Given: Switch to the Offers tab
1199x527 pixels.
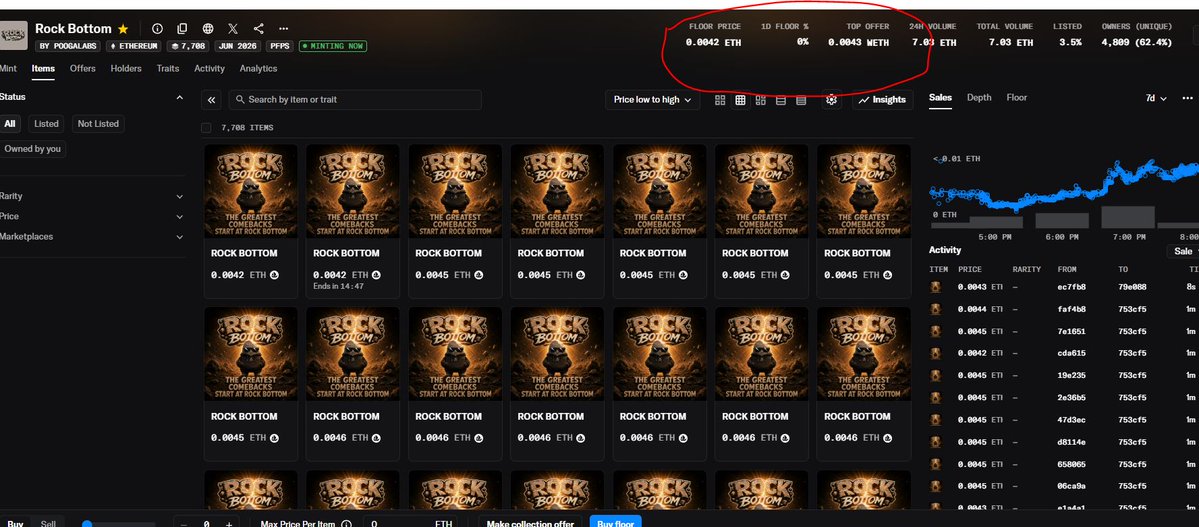Looking at the screenshot, I should coord(83,69).
